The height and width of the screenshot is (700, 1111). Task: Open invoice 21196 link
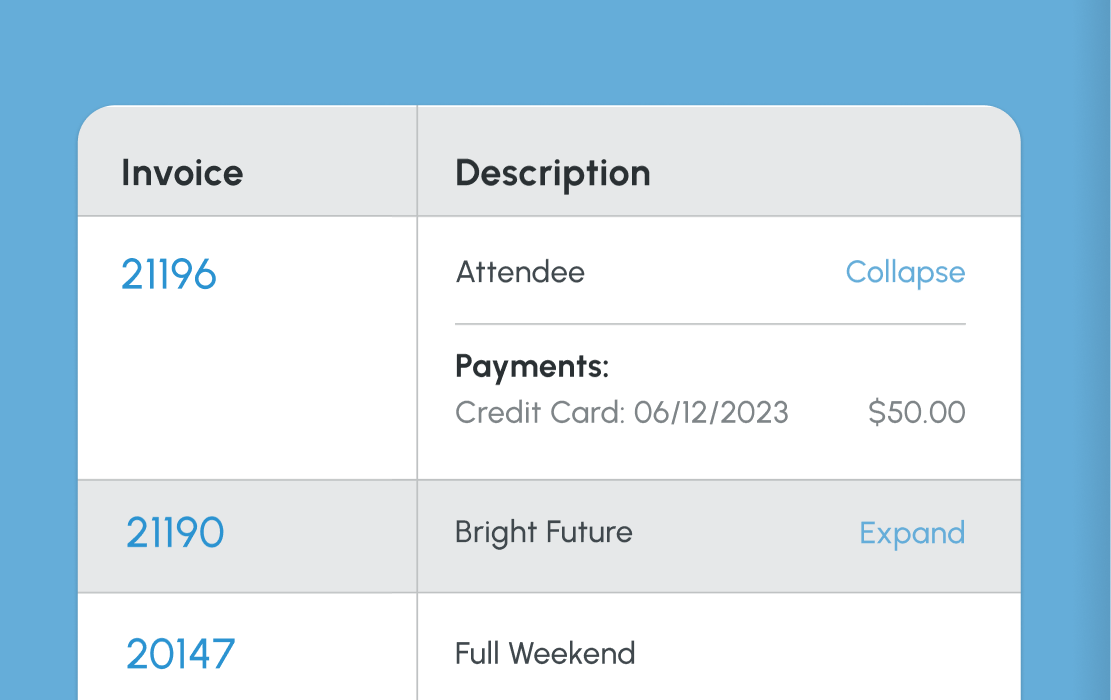click(168, 273)
